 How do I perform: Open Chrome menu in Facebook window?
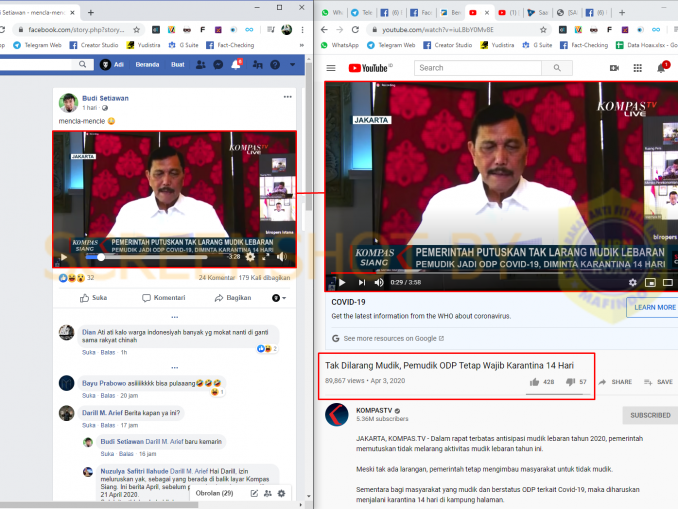coord(302,30)
